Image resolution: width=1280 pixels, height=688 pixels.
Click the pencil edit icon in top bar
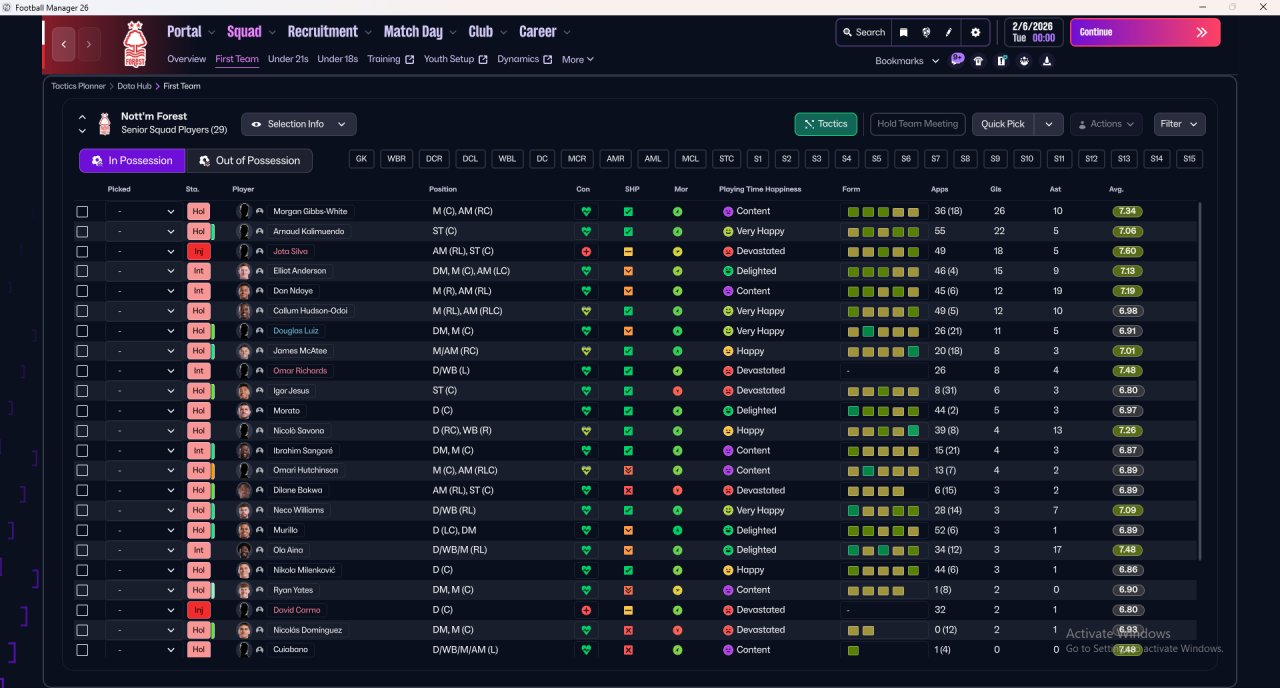coord(948,32)
